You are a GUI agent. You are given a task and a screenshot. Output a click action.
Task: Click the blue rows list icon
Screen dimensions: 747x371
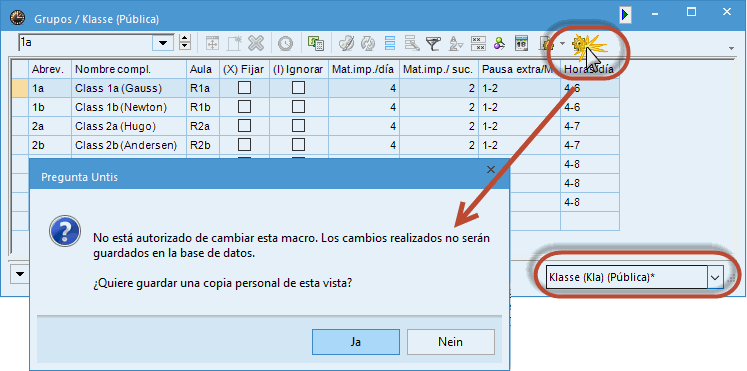[x=390, y=44]
